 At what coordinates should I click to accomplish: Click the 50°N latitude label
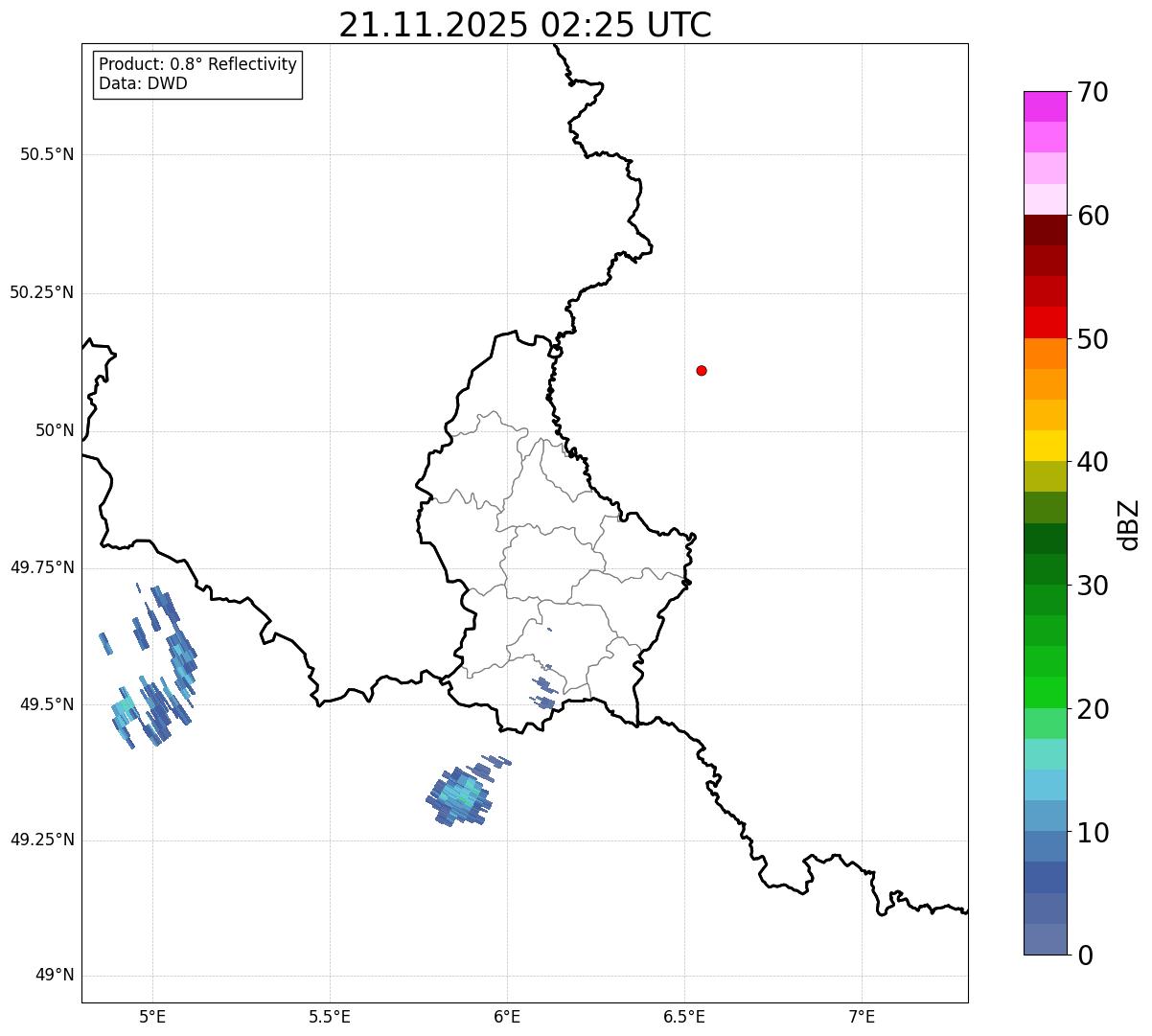coord(55,430)
